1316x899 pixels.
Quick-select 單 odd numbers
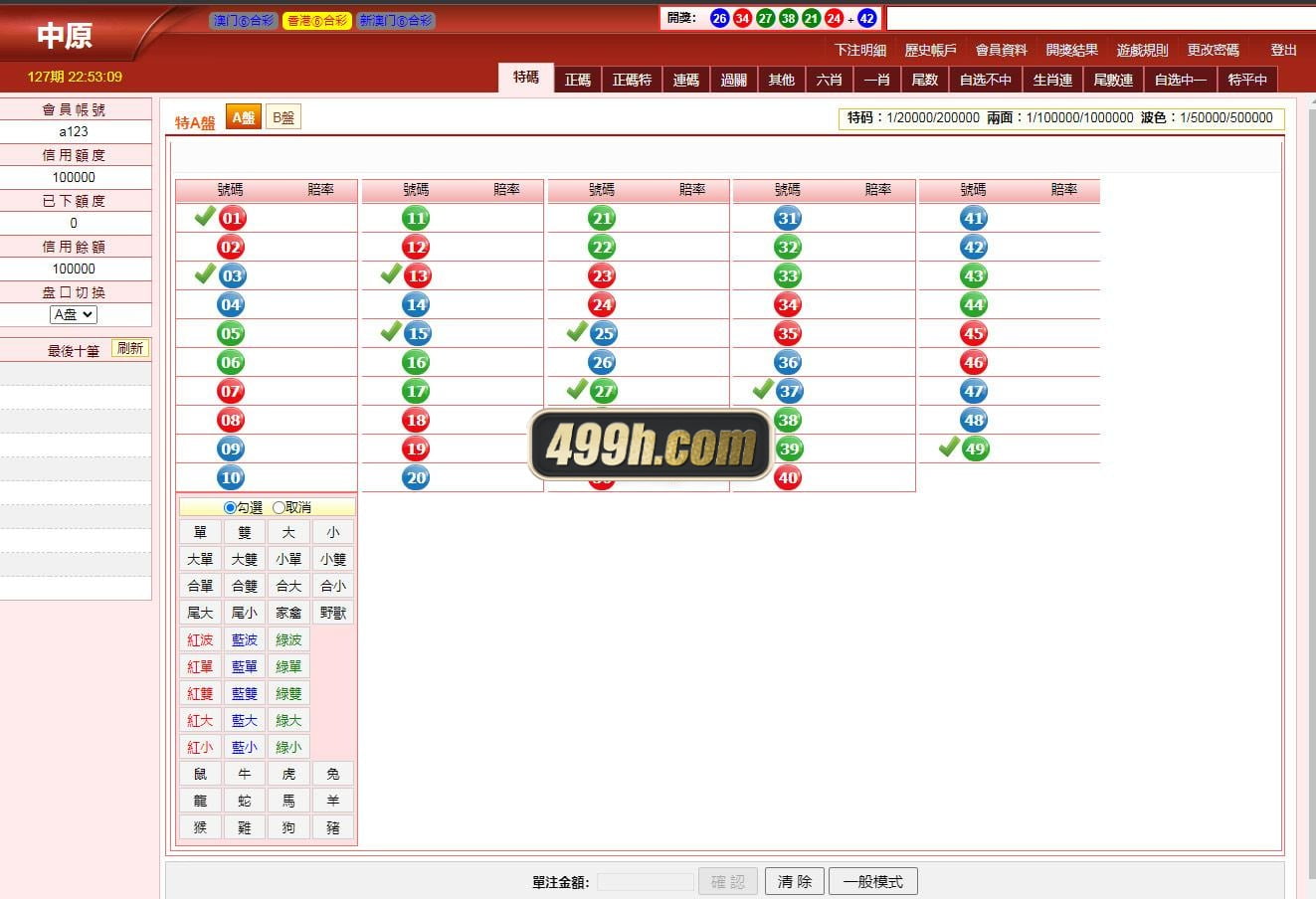click(201, 532)
